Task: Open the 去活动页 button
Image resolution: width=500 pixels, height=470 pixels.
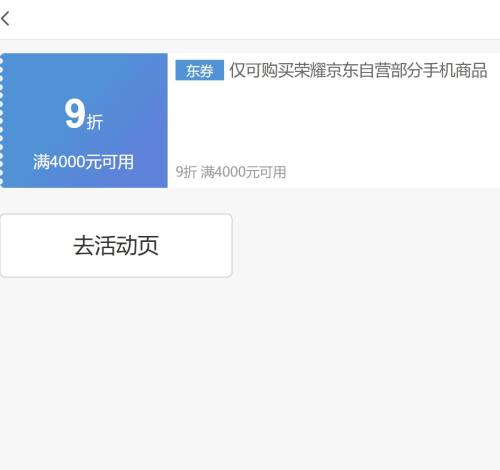Action: [116, 246]
